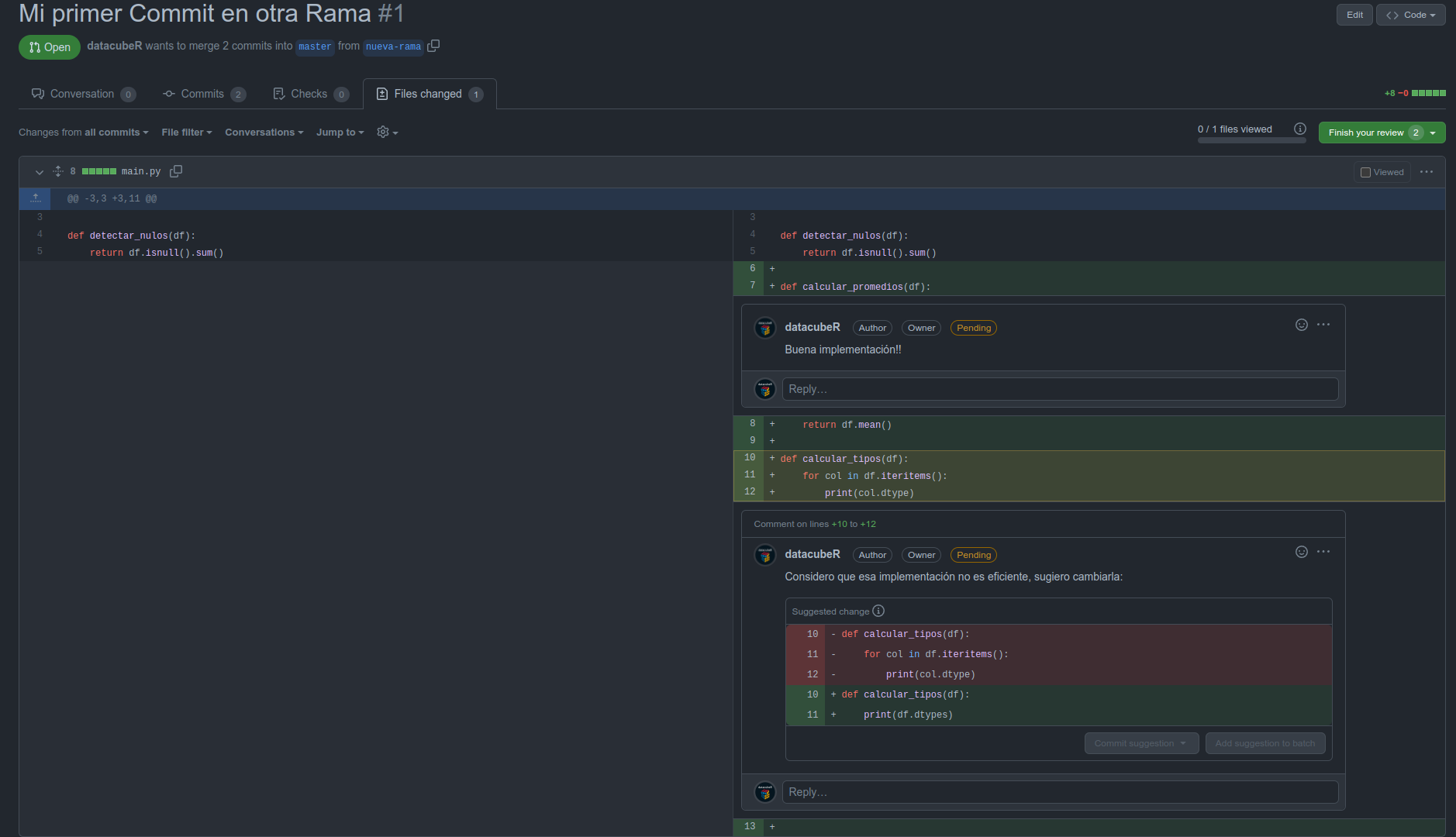
Task: Click the Open pull request status badge
Action: tap(50, 47)
